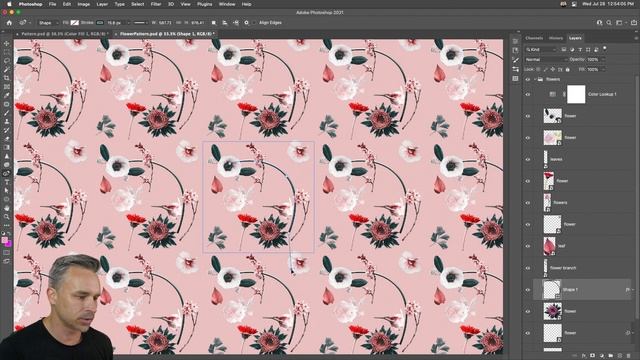Open the Layer menu
640x360 pixels.
[x=102, y=4]
